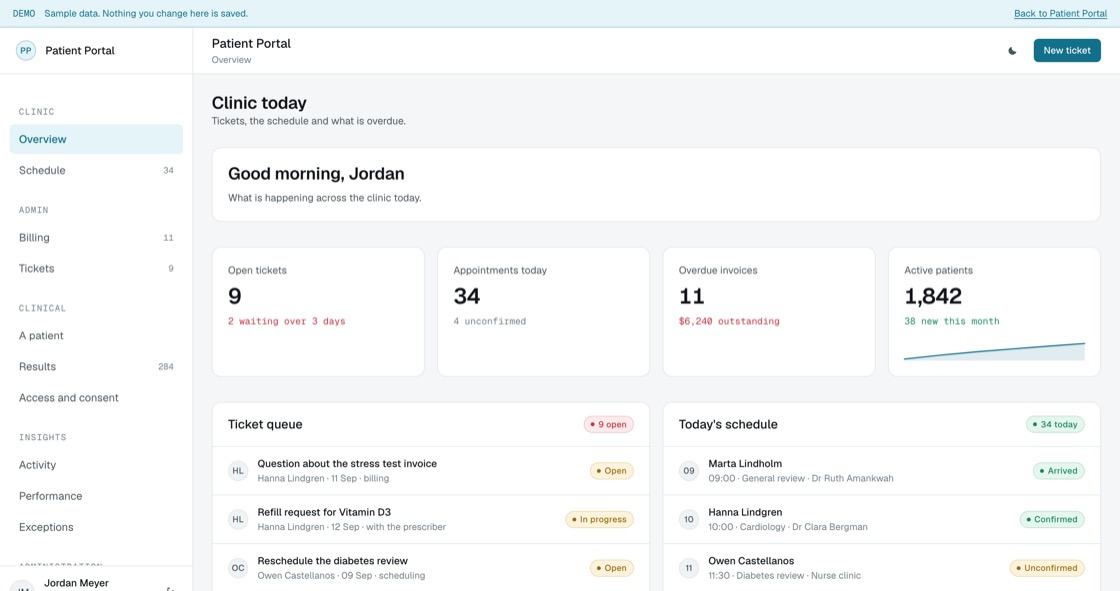The image size is (1120, 591).
Task: Click the 9 open badge in Ticket queue
Action: [609, 424]
